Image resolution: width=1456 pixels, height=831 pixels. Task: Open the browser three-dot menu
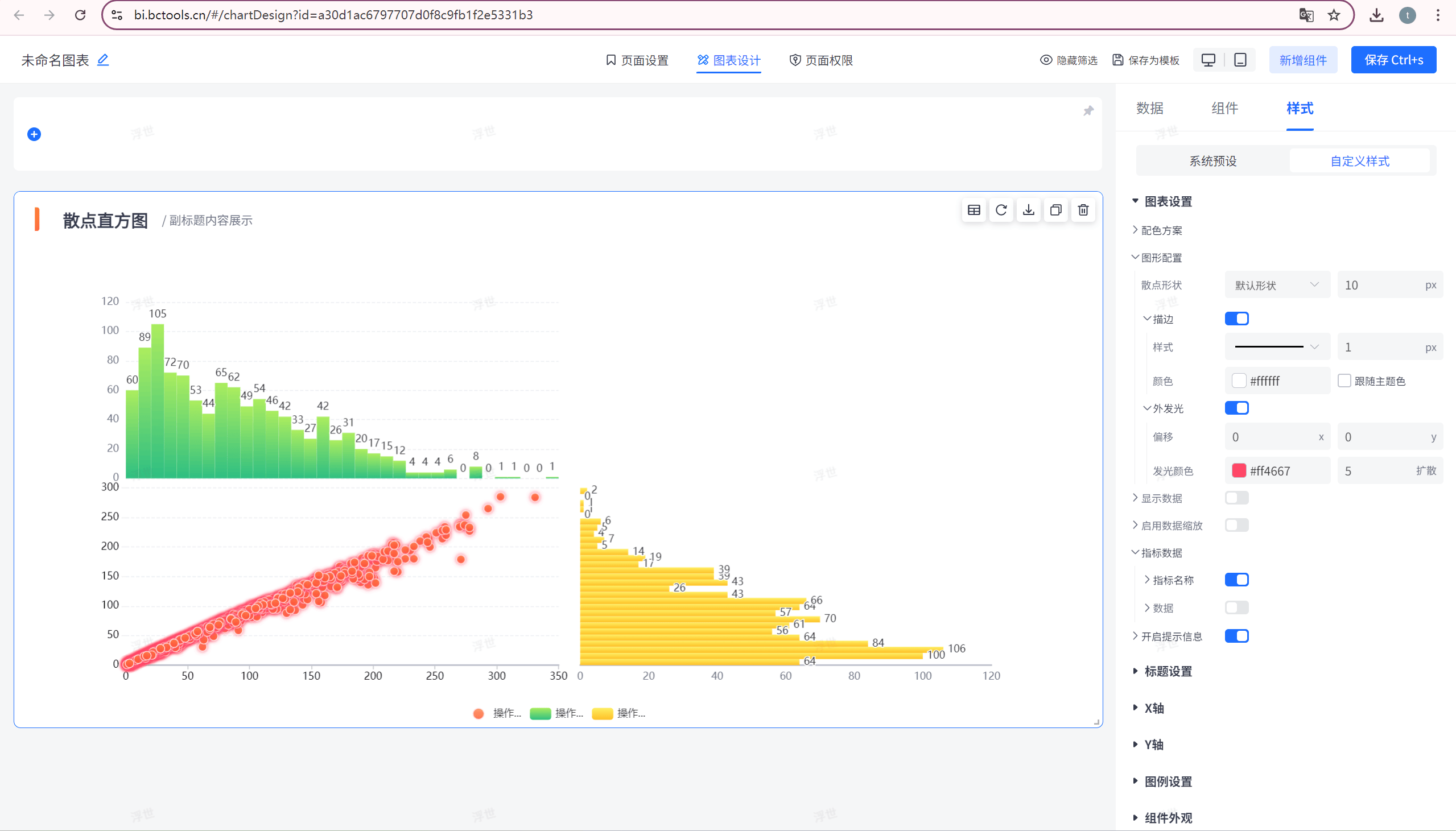pyautogui.click(x=1438, y=15)
